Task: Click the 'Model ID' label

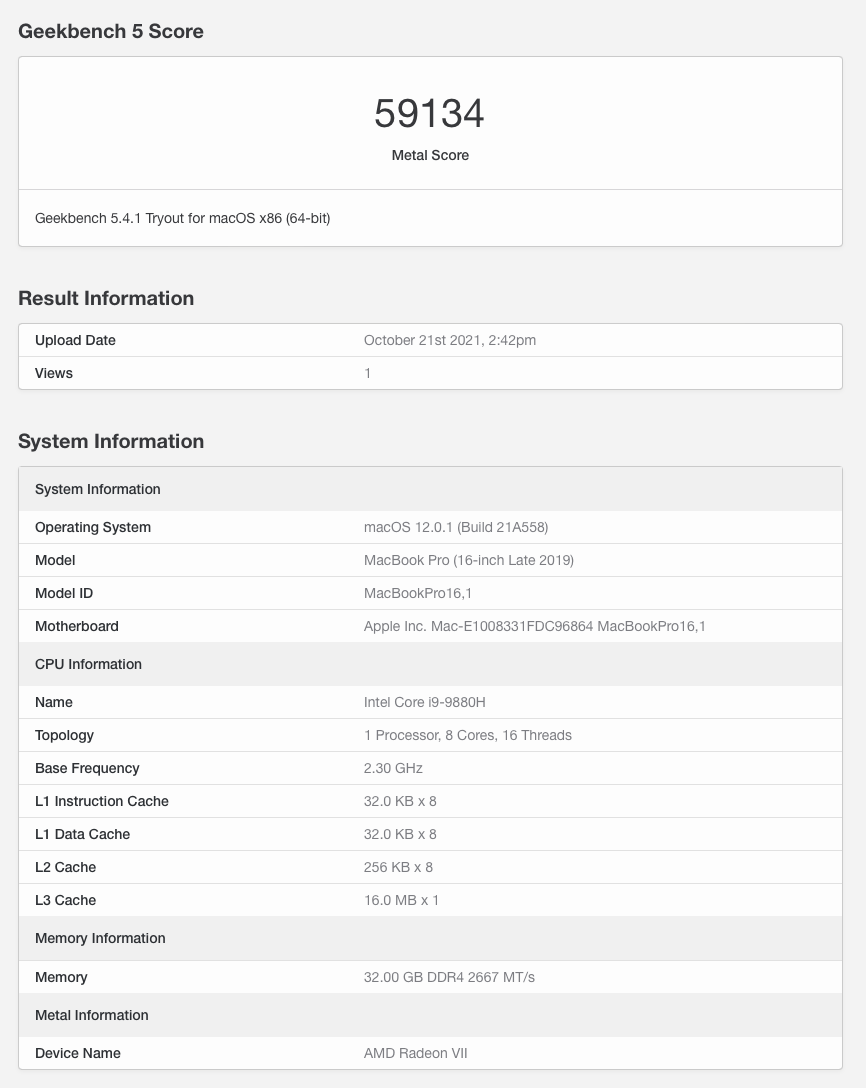Action: (x=64, y=593)
